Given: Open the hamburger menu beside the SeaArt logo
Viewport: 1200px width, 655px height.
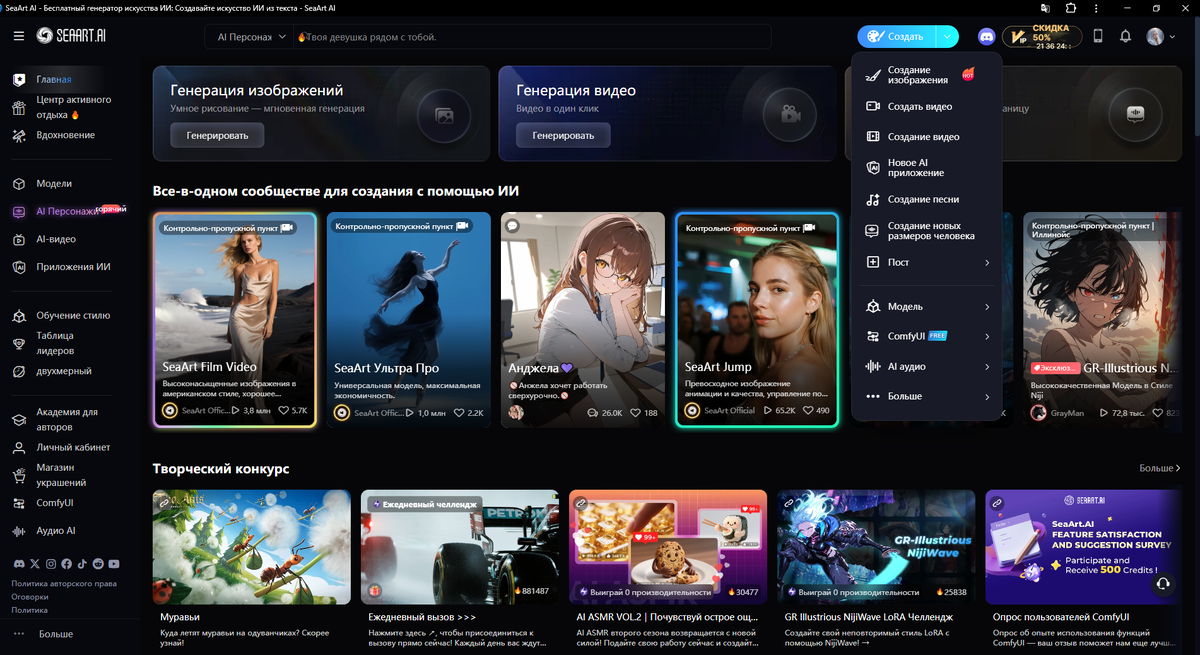Looking at the screenshot, I should [x=19, y=36].
